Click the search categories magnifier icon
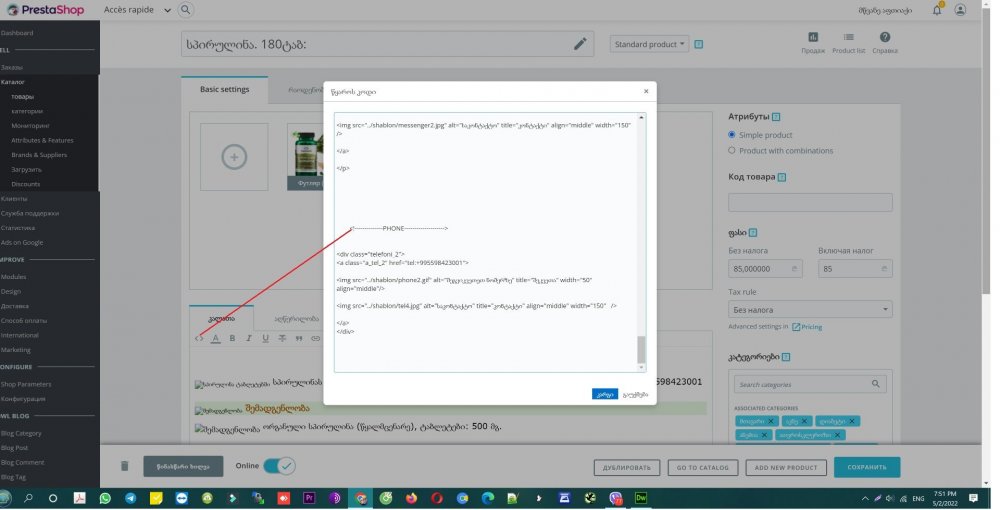This screenshot has height=510, width=1000. [x=876, y=384]
